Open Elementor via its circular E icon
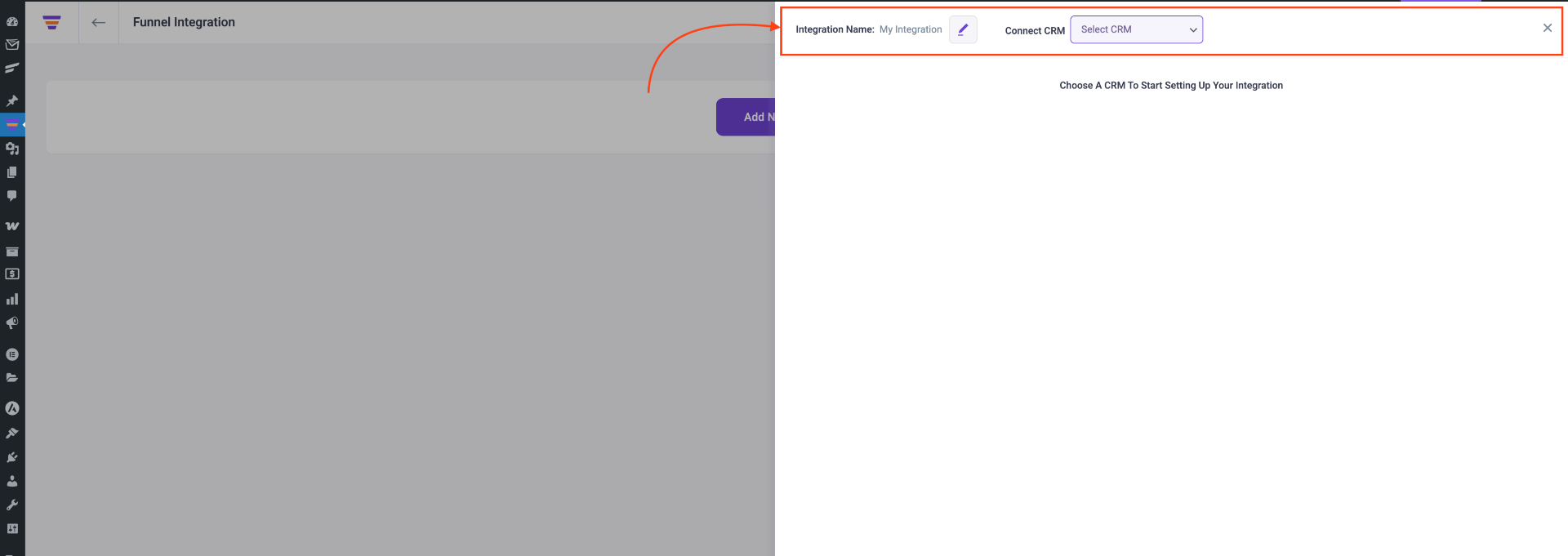This screenshot has width=1568, height=556. 12,354
